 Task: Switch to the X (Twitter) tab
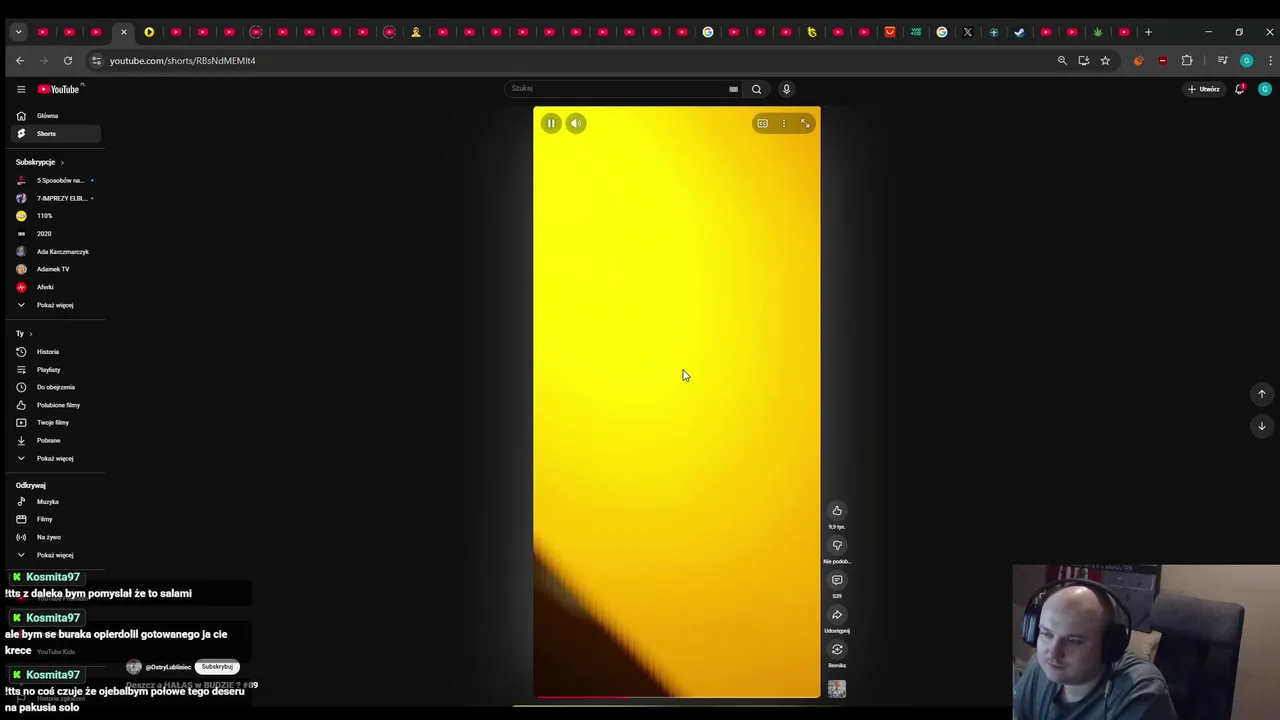(x=968, y=32)
